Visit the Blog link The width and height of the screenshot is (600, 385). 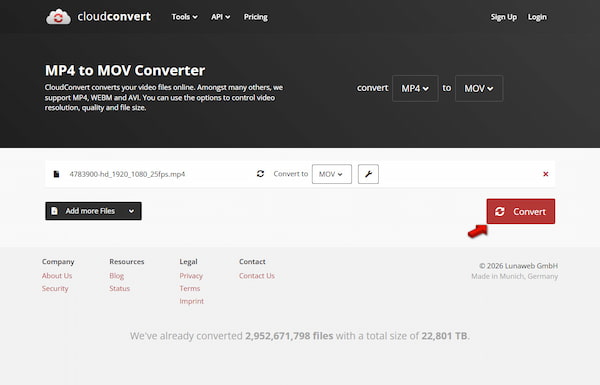(x=116, y=276)
